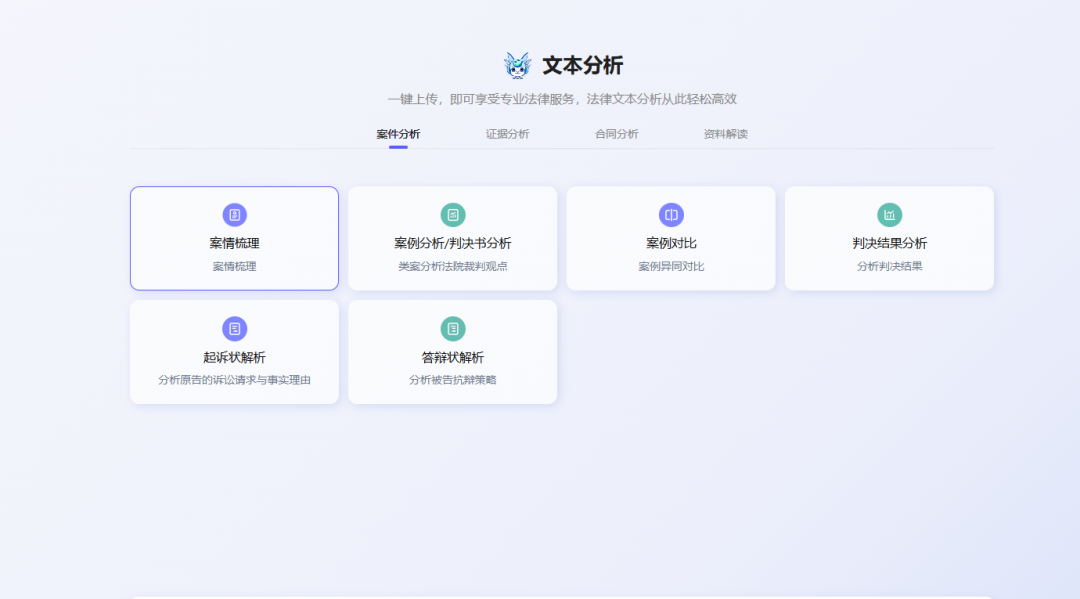Open the 案情梳理 analysis card
The height and width of the screenshot is (599, 1080).
234,238
